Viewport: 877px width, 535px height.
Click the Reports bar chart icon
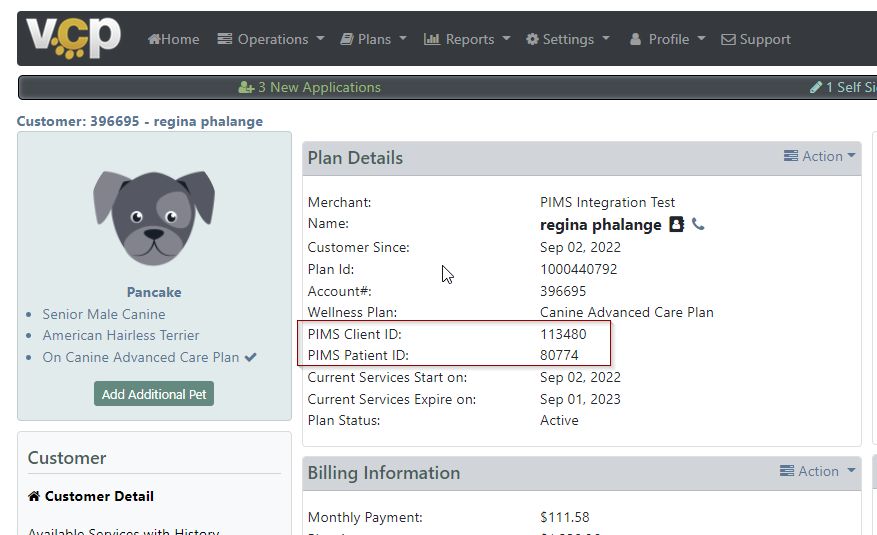click(432, 39)
